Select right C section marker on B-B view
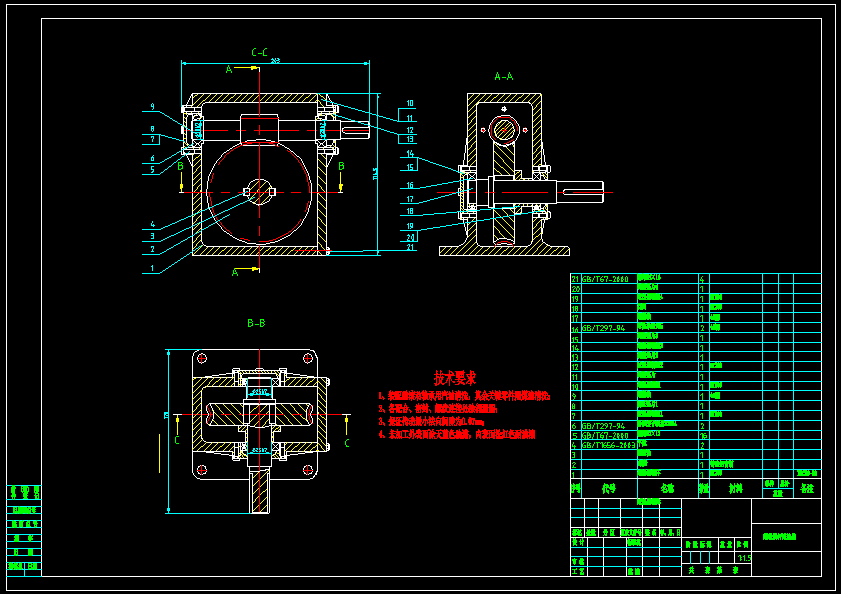This screenshot has width=841, height=594. pyautogui.click(x=346, y=443)
